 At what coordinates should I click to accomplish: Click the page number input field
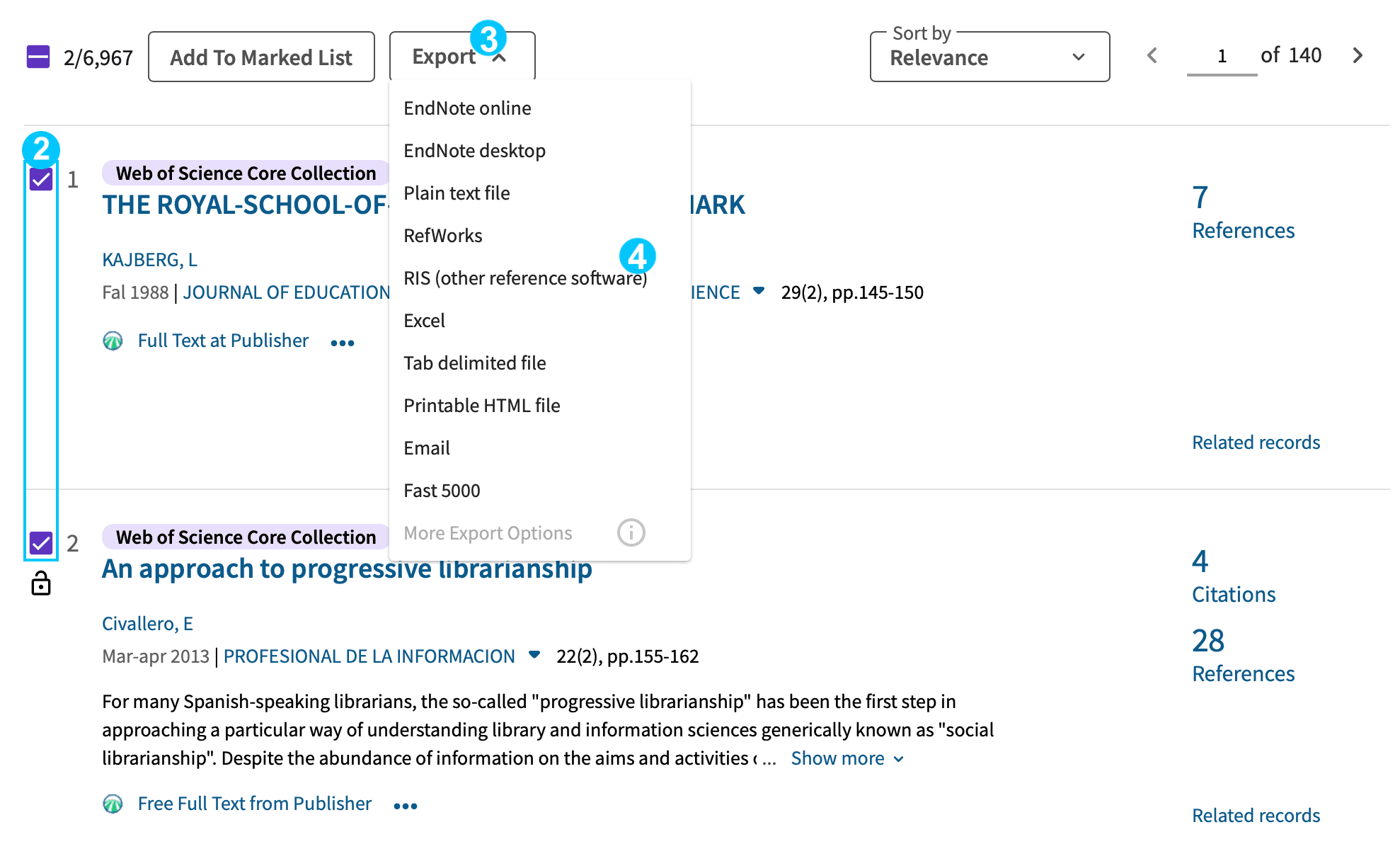pos(1222,56)
